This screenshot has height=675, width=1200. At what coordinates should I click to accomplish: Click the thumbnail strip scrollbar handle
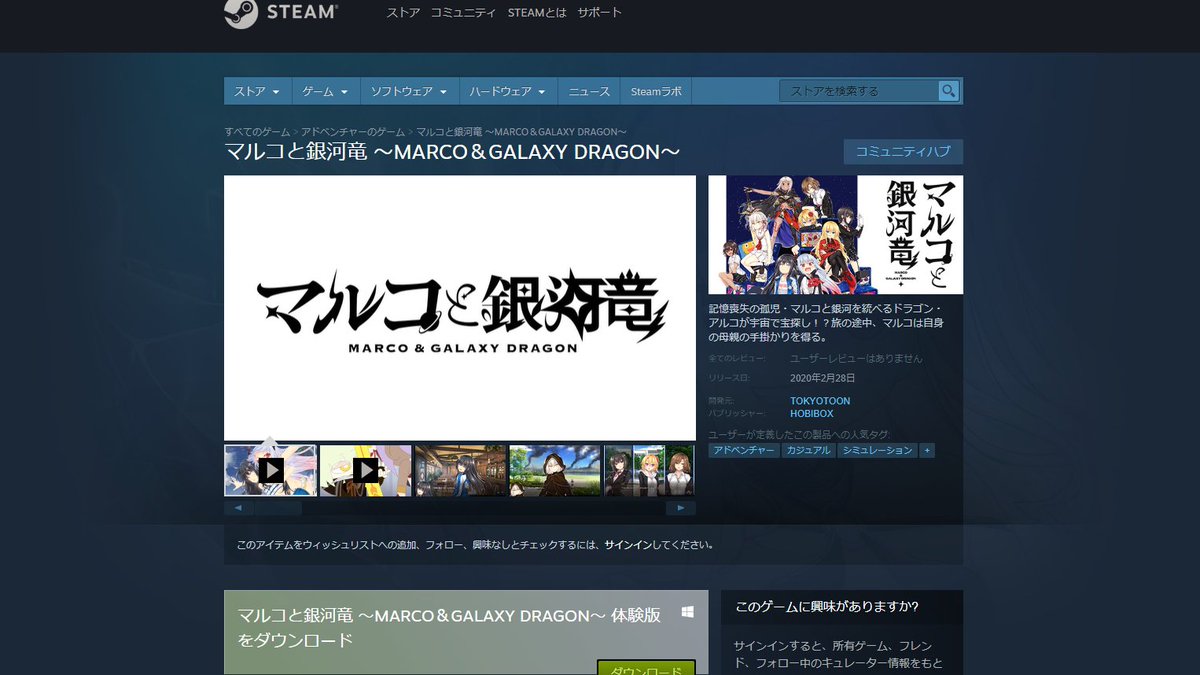tap(278, 508)
